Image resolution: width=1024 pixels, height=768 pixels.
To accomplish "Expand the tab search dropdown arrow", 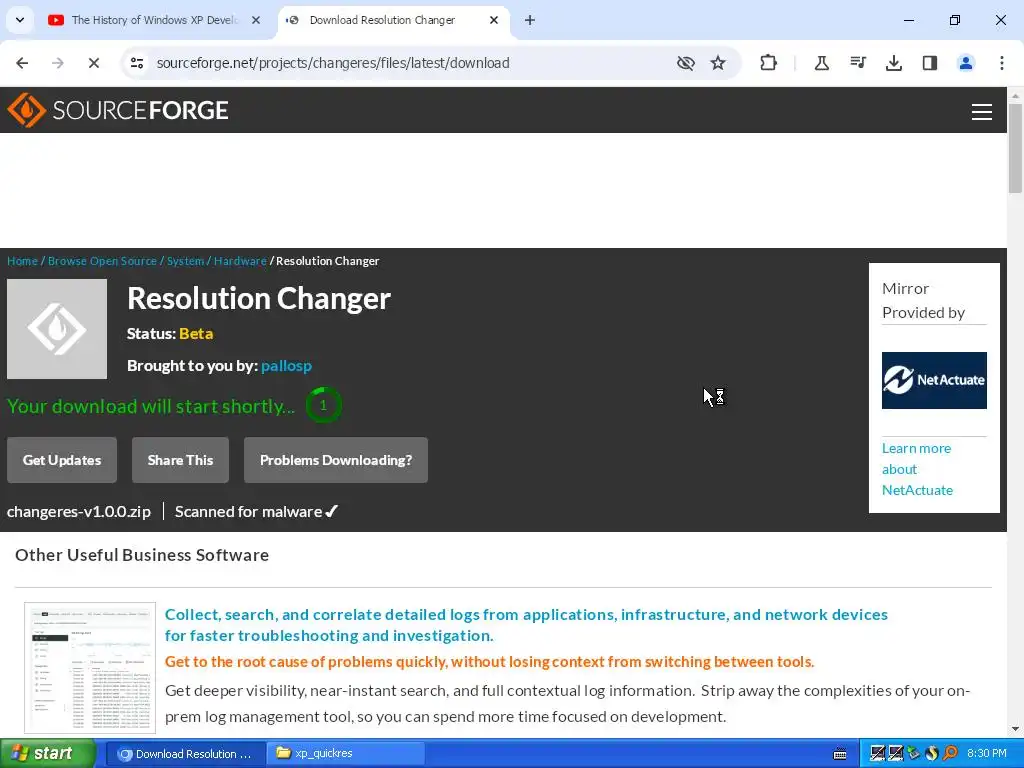I will click(x=20, y=20).
